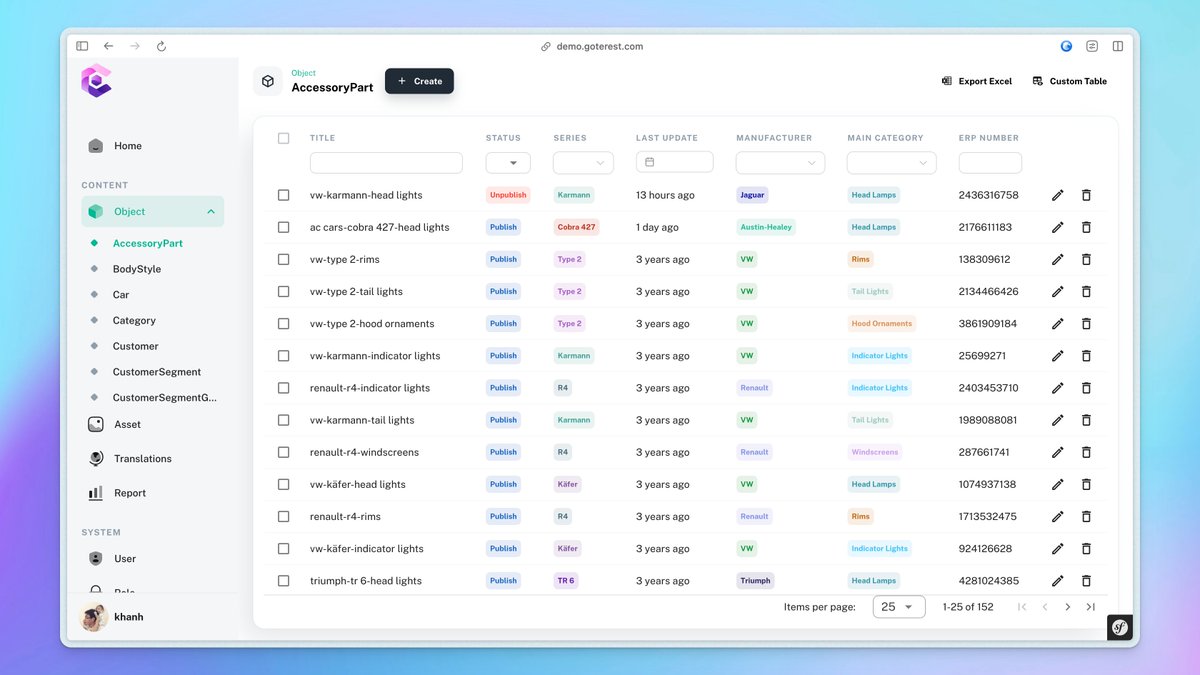
Task: Click the Create button
Action: 419,81
